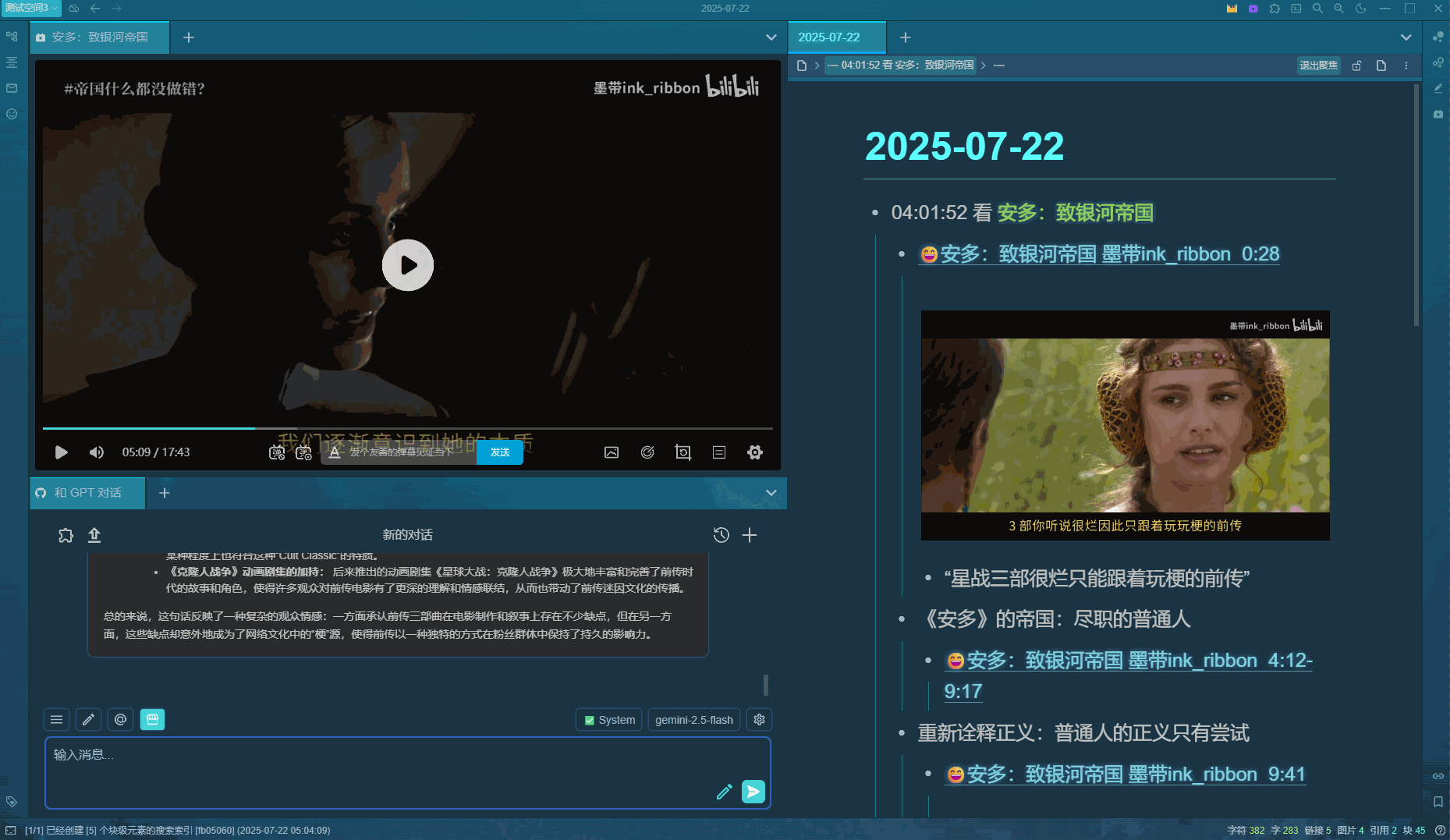
Task: Open the plugin puzzle icon in chat panel
Action: [66, 535]
